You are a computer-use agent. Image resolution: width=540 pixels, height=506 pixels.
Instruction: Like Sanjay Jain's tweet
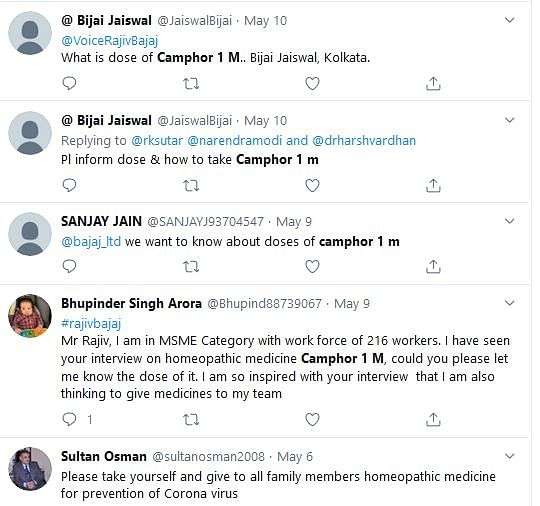tap(312, 266)
